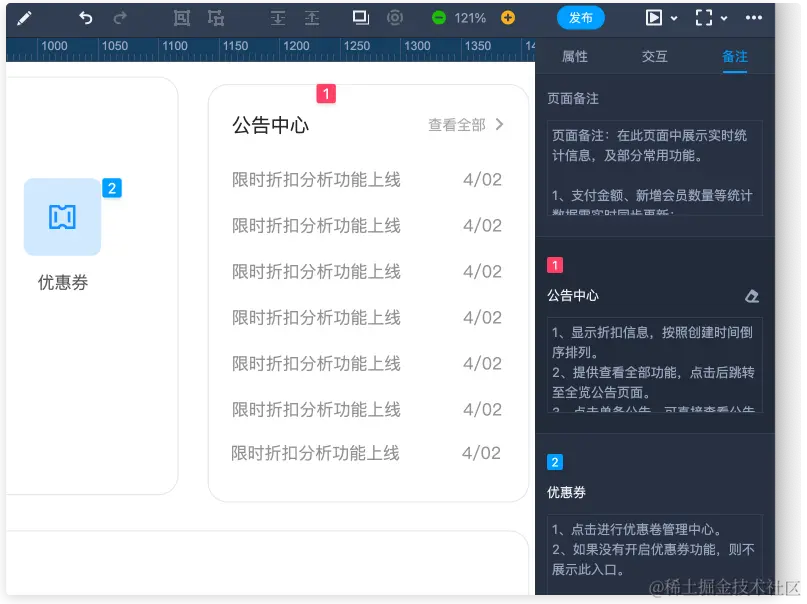
Task: Click the red marker 1 on canvas
Action: click(x=326, y=94)
